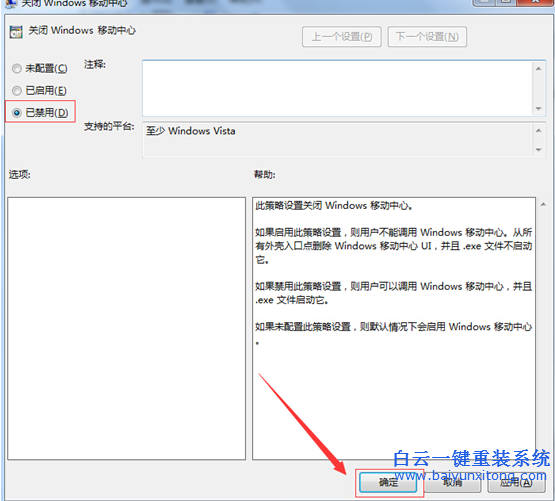
Task: Click help paragraph starting '如果启用此策略设置'
Action: [394, 246]
